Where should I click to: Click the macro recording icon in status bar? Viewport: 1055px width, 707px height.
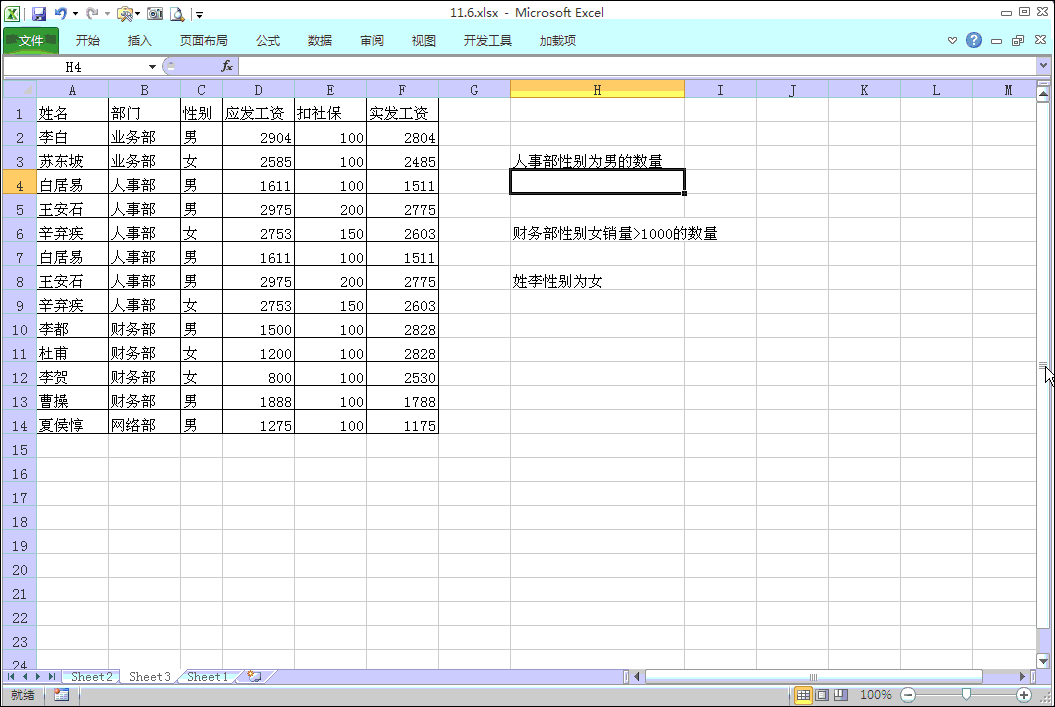pos(61,695)
